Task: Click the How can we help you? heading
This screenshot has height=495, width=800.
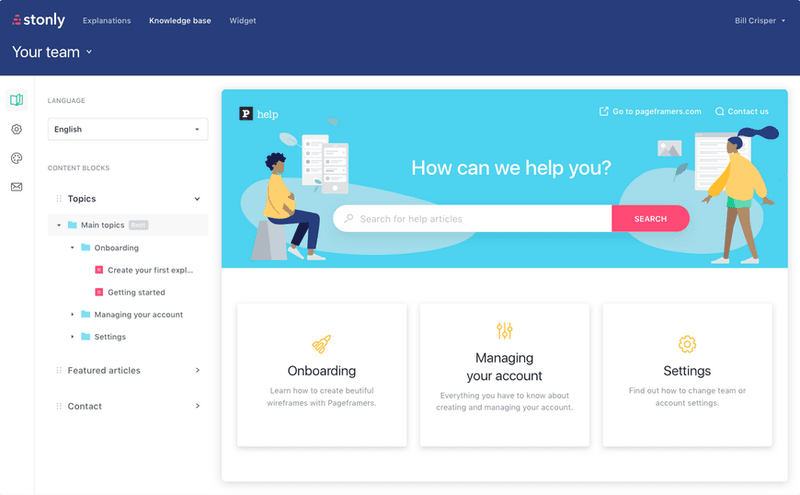Action: (511, 168)
